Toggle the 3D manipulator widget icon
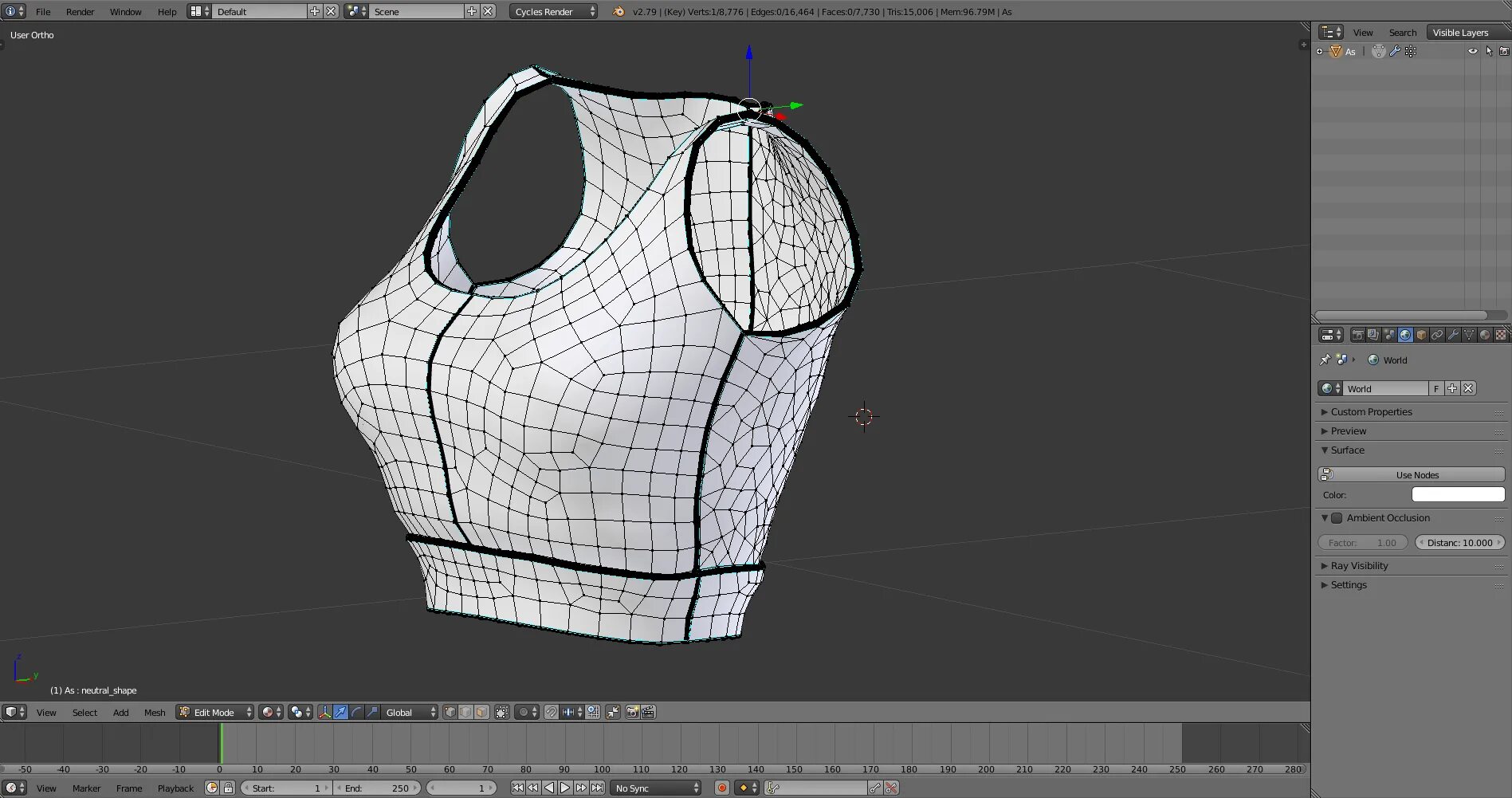1512x798 pixels. point(324,712)
